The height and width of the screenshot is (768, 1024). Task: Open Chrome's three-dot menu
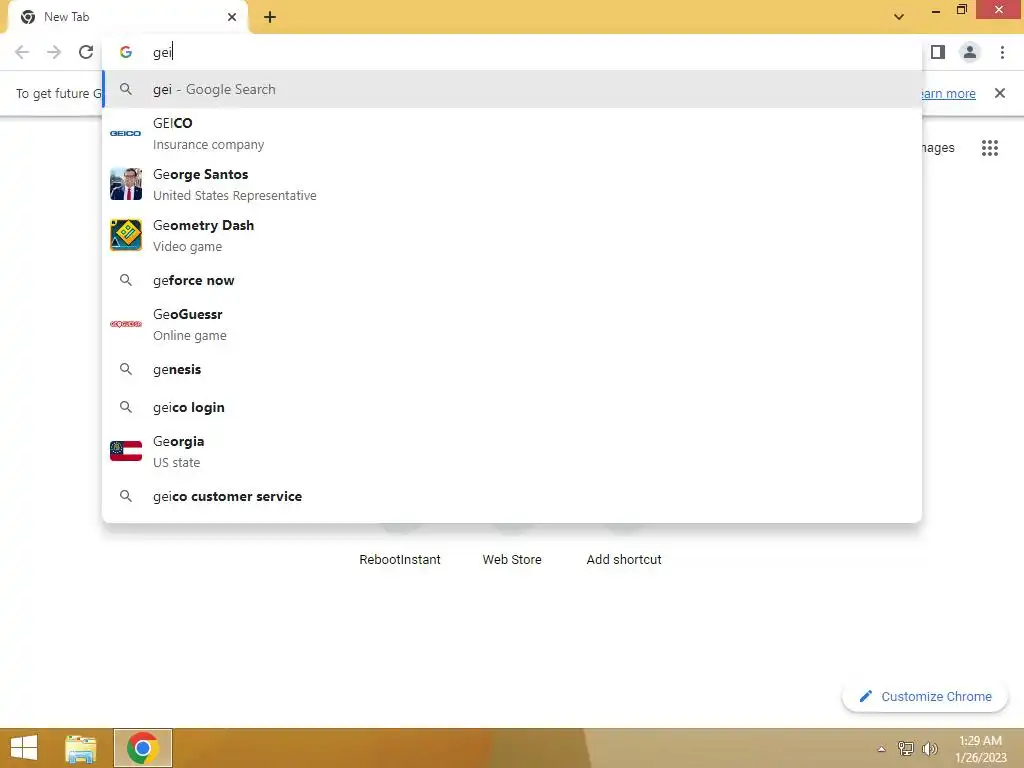pos(1002,52)
